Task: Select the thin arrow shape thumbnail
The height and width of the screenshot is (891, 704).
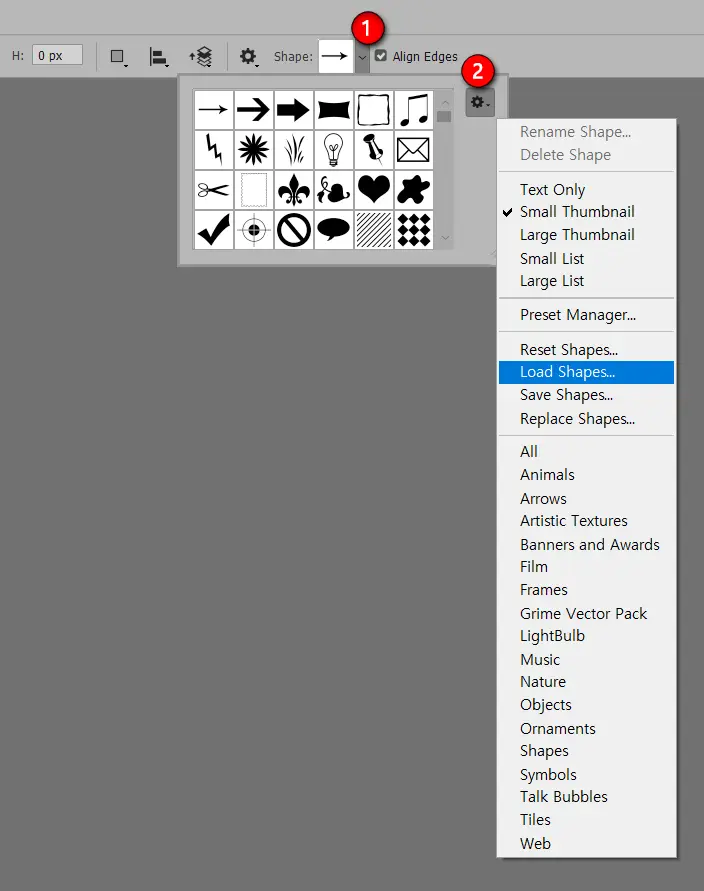Action: (x=214, y=110)
